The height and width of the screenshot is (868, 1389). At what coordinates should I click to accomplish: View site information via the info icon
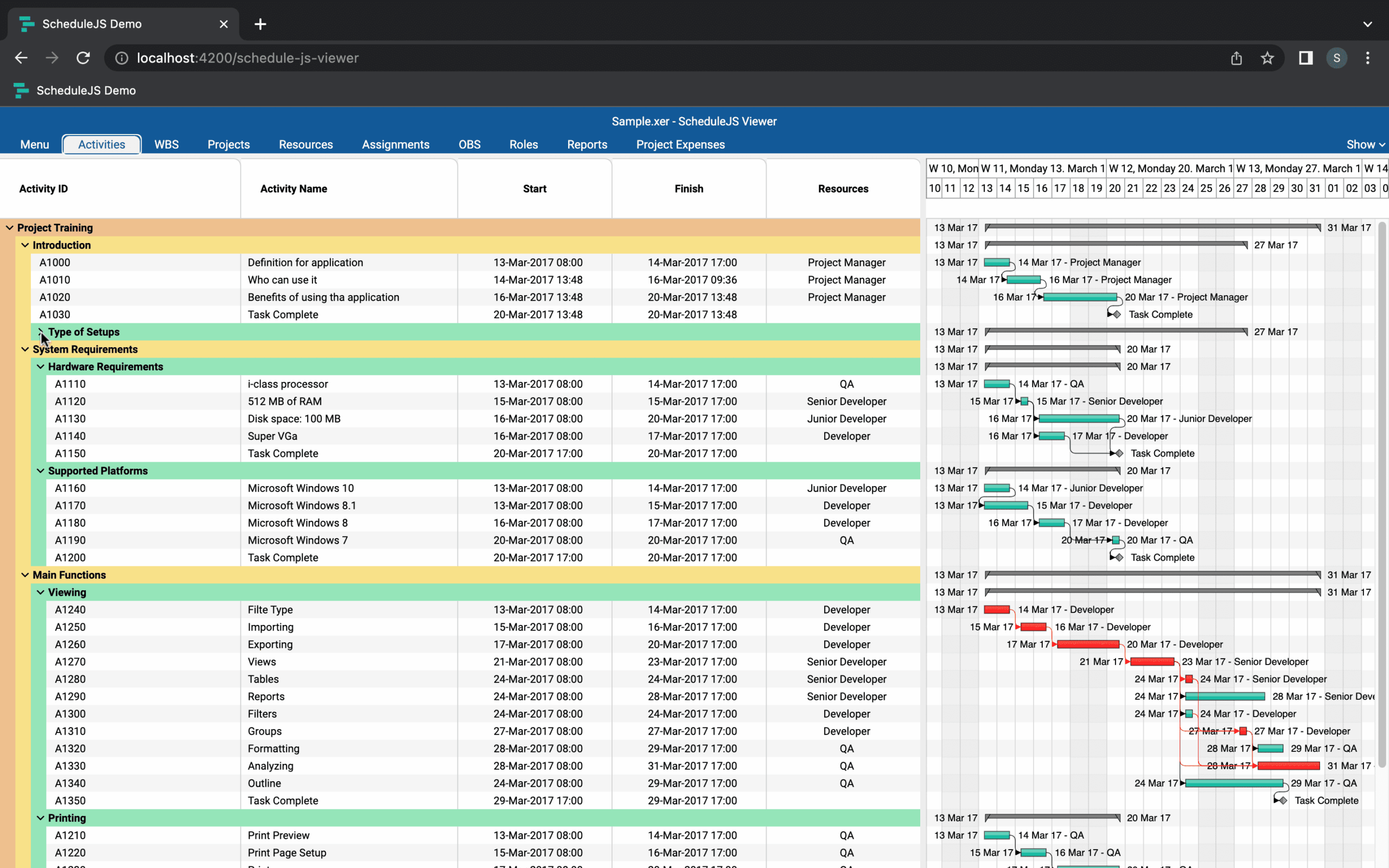(x=121, y=58)
